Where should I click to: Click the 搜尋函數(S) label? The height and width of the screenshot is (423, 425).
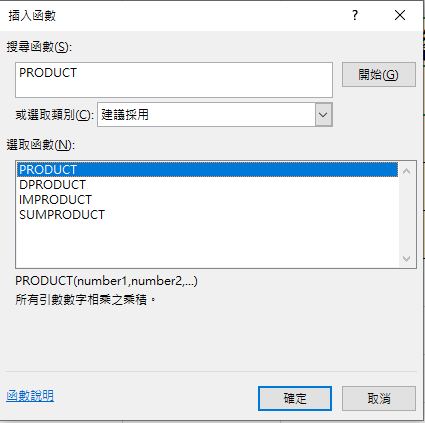pos(39,47)
